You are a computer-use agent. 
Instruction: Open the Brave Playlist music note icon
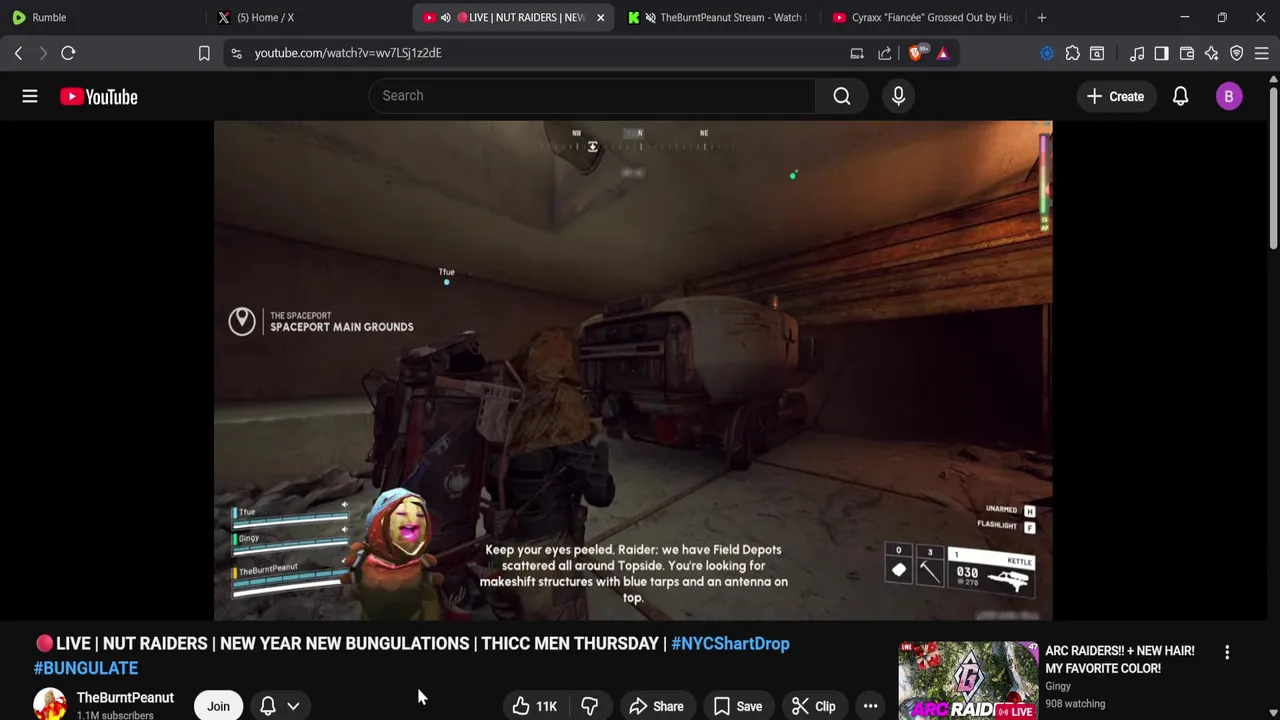(1137, 53)
